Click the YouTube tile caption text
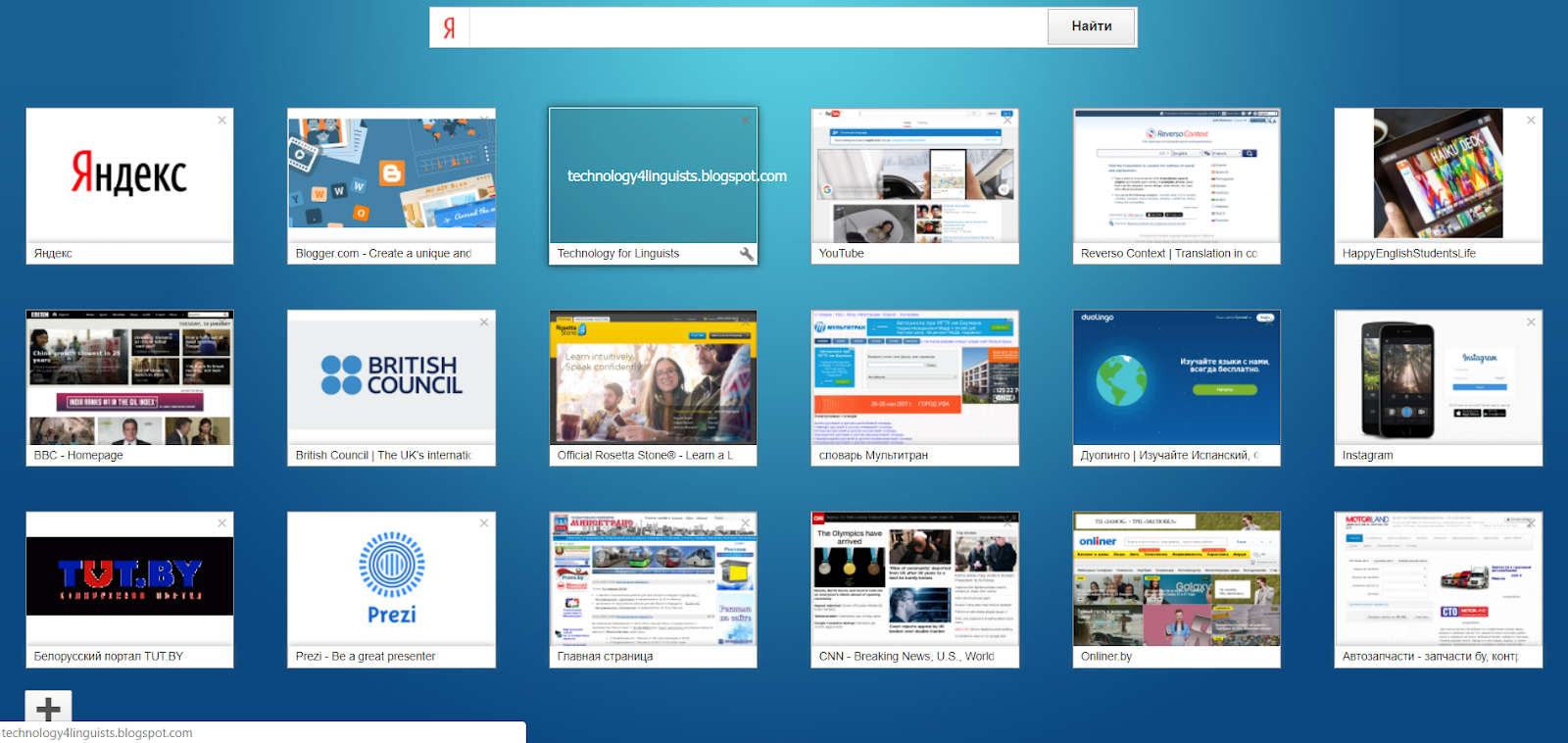 pyautogui.click(x=841, y=254)
